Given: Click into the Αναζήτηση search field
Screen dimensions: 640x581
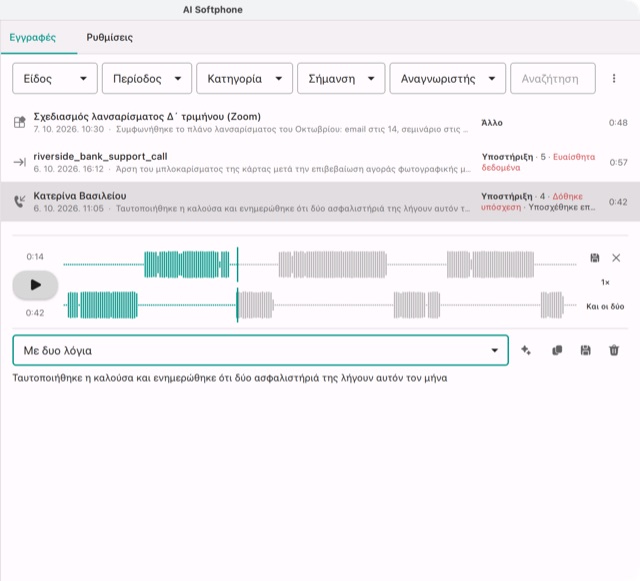Looking at the screenshot, I should click(x=553, y=78).
